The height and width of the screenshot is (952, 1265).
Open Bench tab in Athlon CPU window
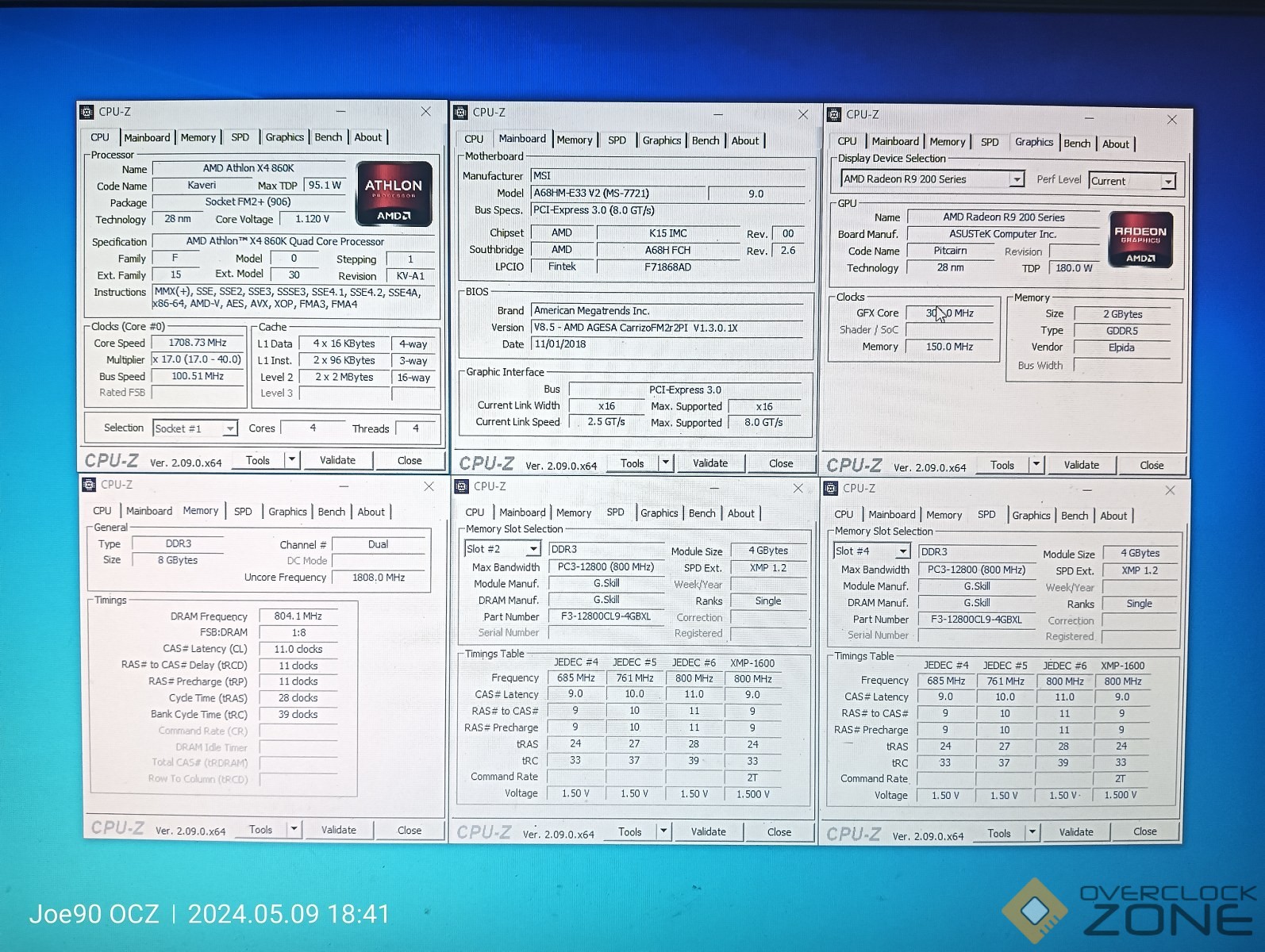(328, 137)
